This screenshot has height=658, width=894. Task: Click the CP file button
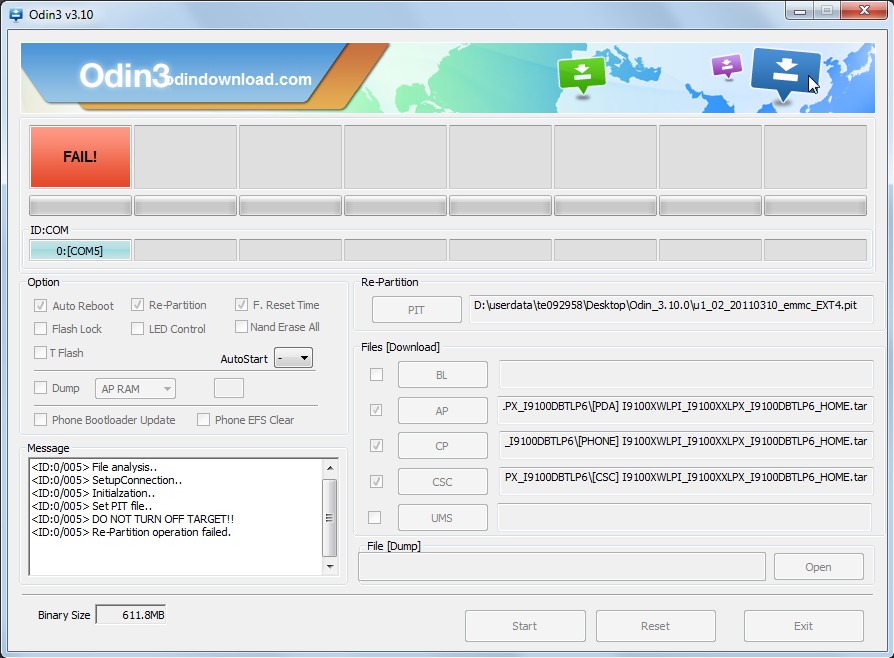click(x=442, y=446)
